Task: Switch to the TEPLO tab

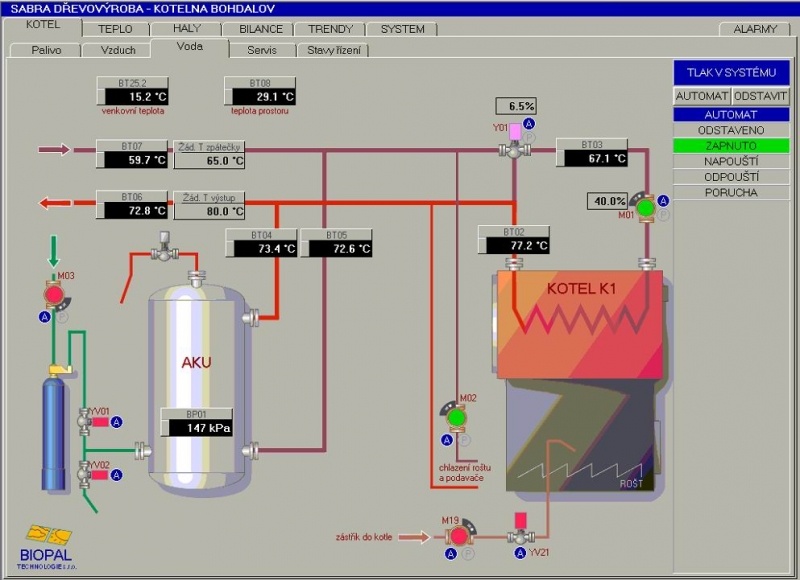Action: point(115,29)
